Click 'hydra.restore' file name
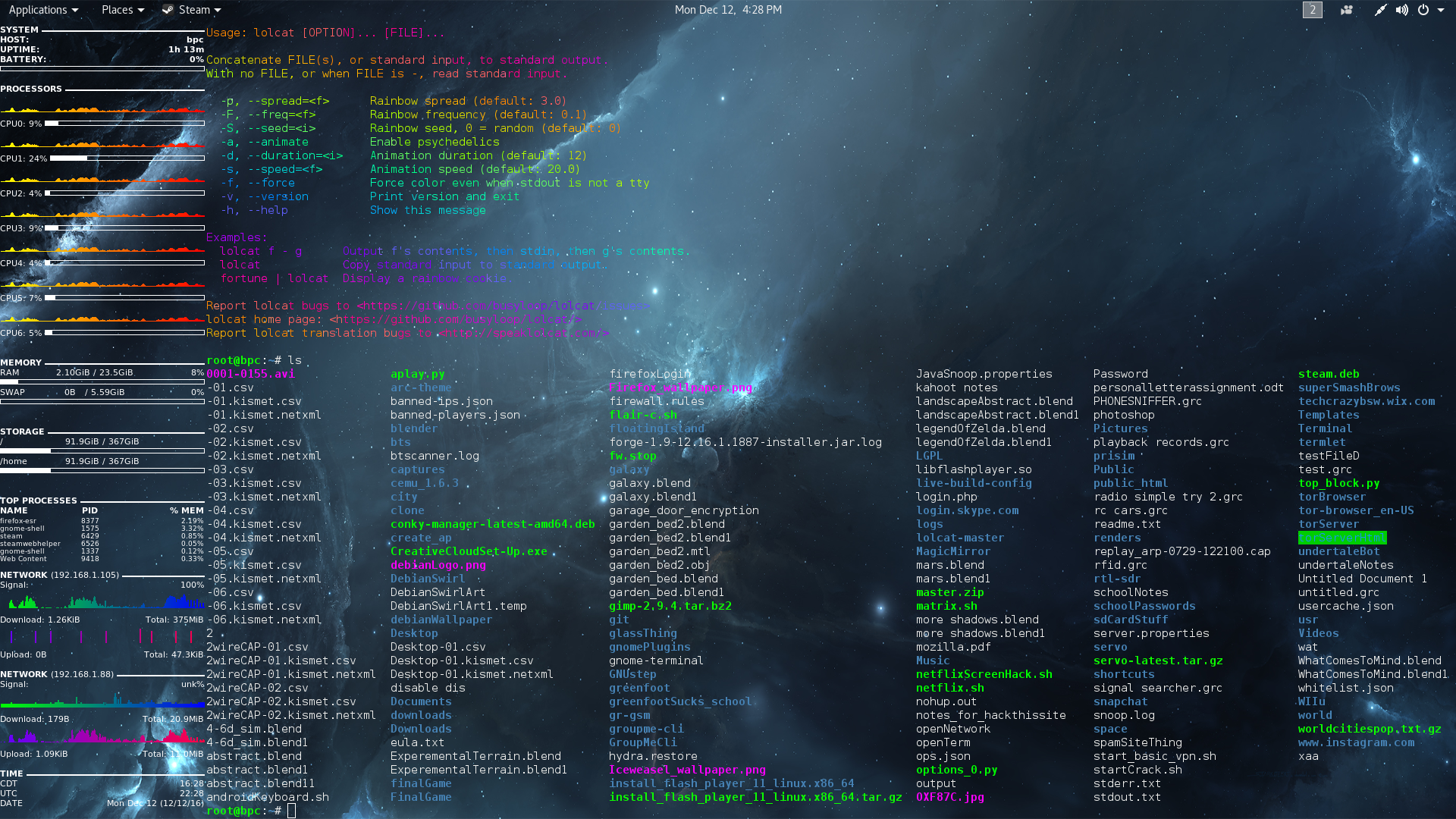The height and width of the screenshot is (819, 1456). 653,756
